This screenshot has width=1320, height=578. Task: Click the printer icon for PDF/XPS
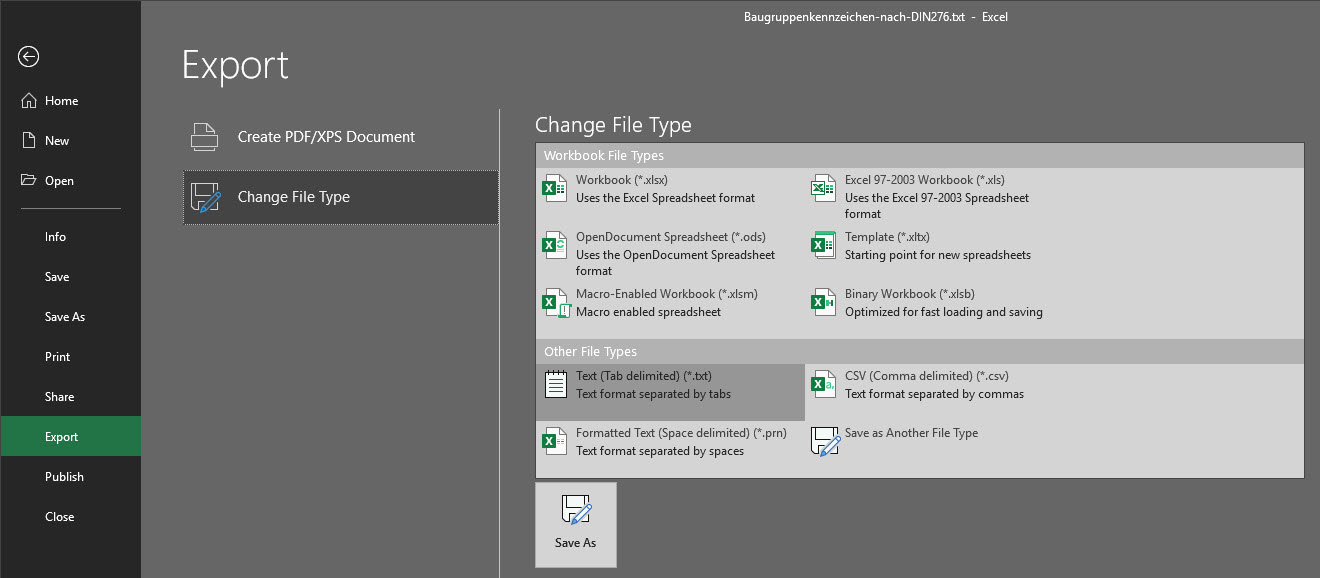coord(205,137)
